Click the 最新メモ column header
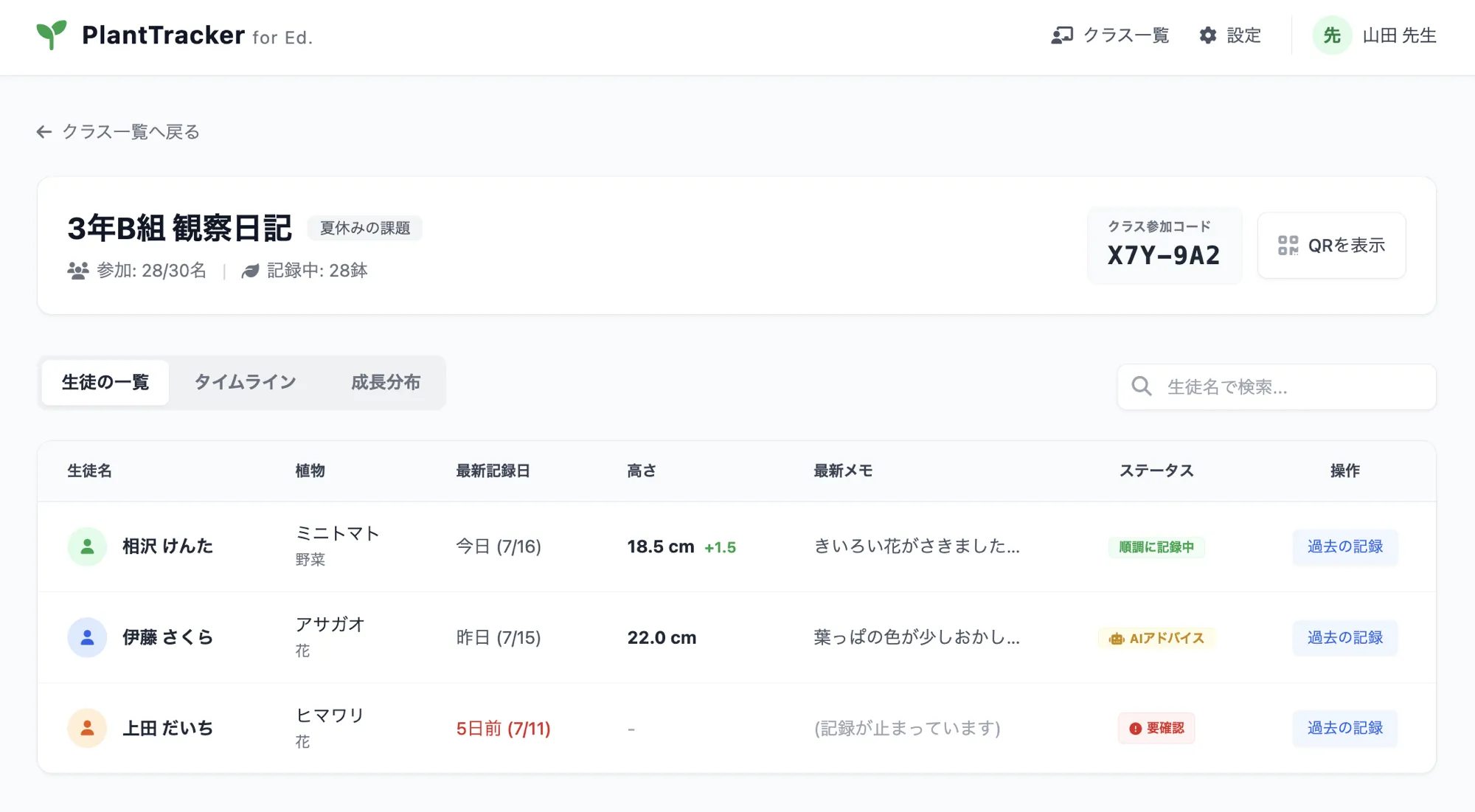The width and height of the screenshot is (1475, 812). coord(843,471)
